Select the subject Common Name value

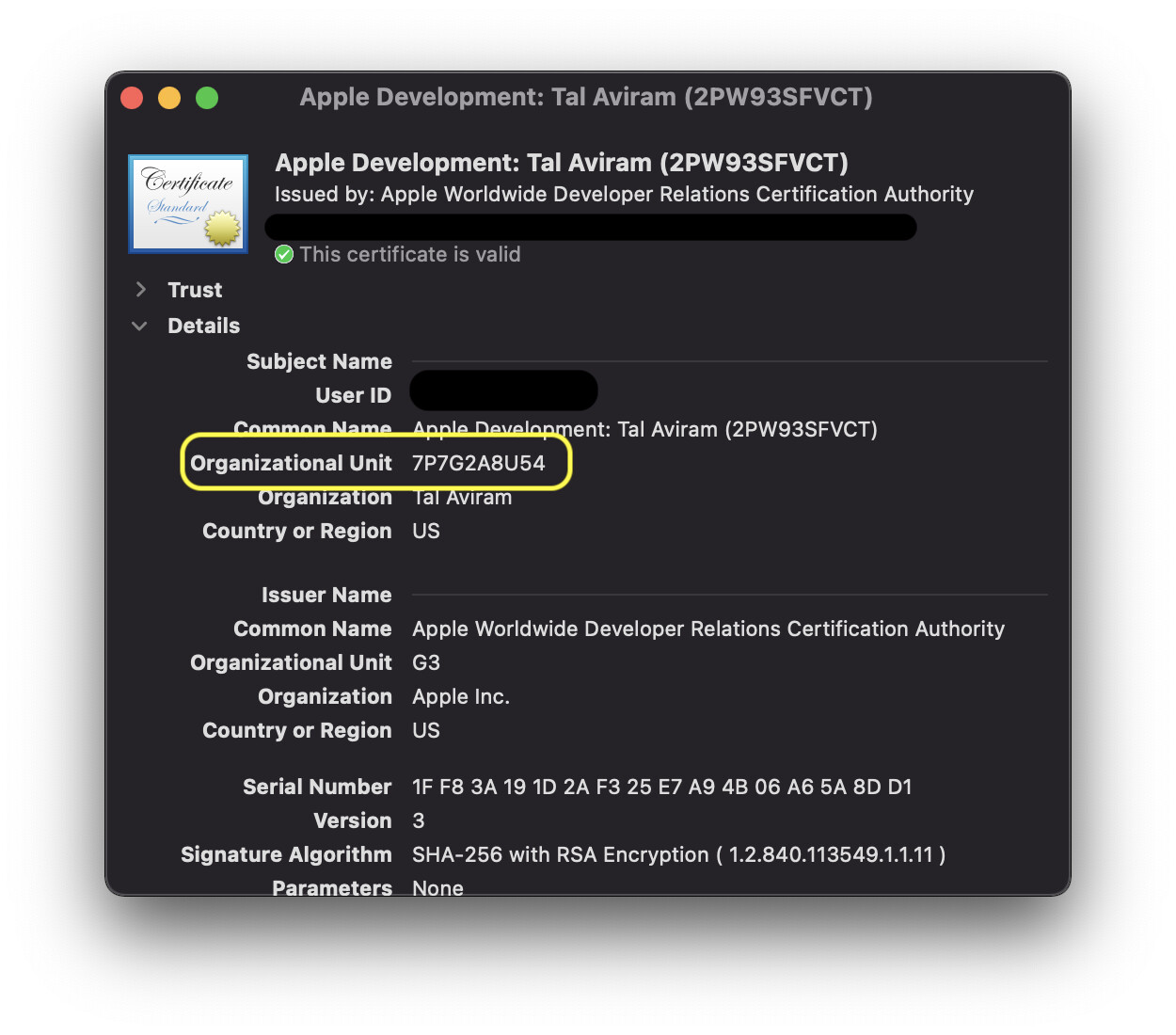click(x=644, y=429)
